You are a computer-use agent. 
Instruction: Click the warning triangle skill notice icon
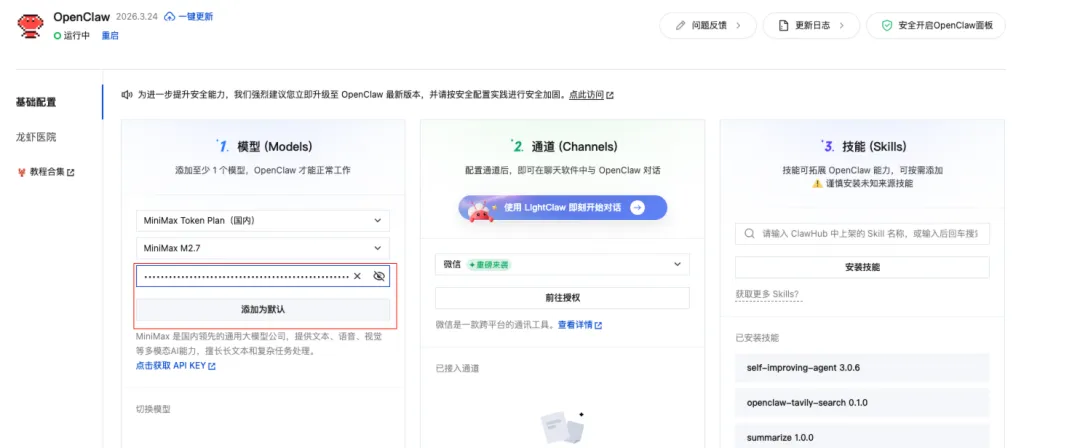click(817, 184)
